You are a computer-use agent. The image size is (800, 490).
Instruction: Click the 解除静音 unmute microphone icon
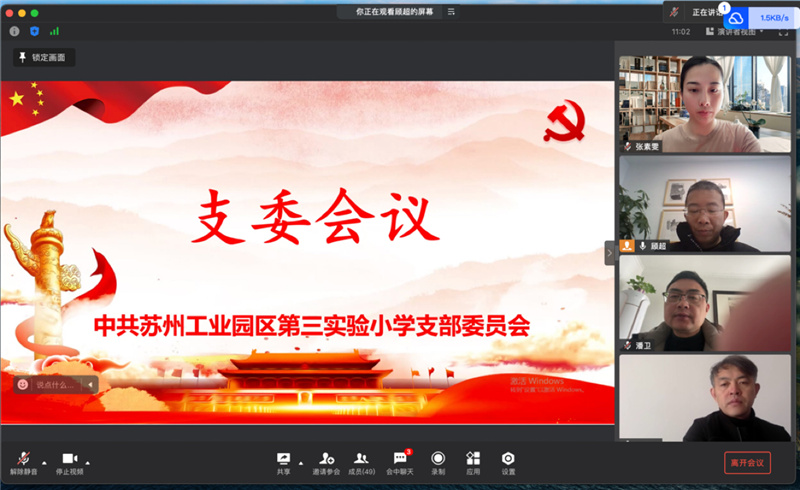(x=23, y=458)
